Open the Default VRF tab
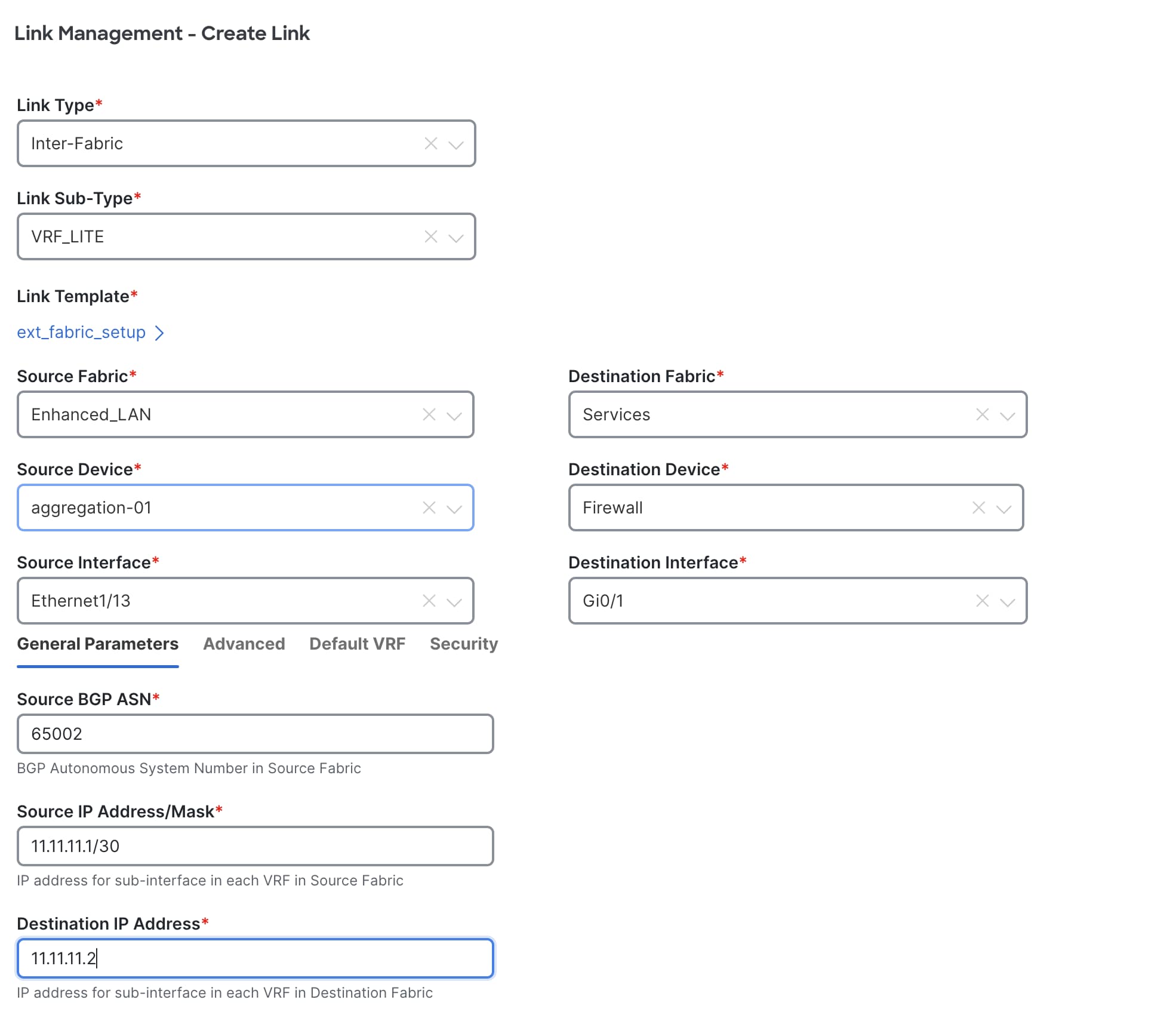Image resolution: width=1176 pixels, height=1021 pixels. point(357,644)
